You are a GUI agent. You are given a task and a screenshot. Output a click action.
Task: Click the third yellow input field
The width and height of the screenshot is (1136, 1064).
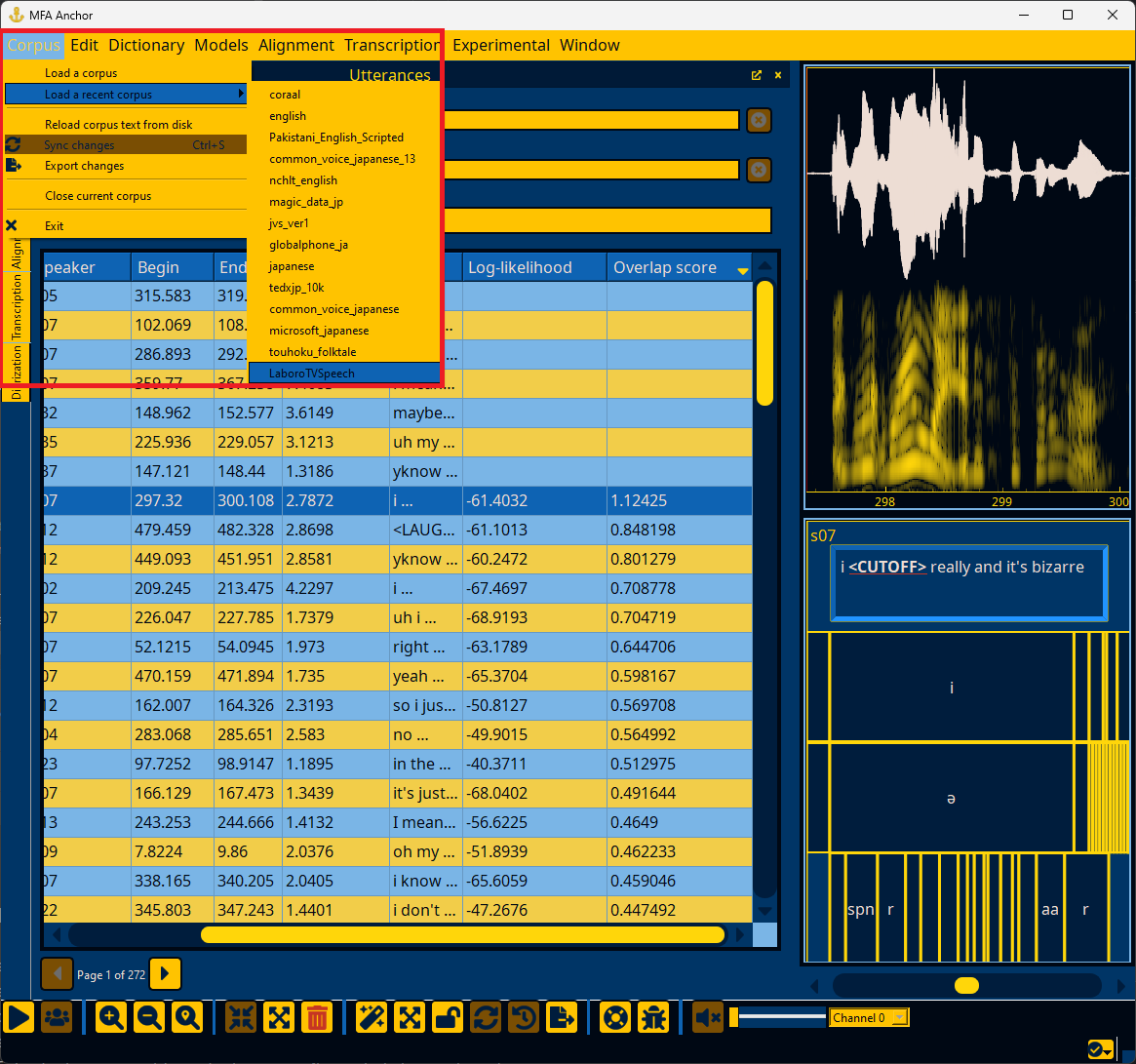(x=607, y=220)
